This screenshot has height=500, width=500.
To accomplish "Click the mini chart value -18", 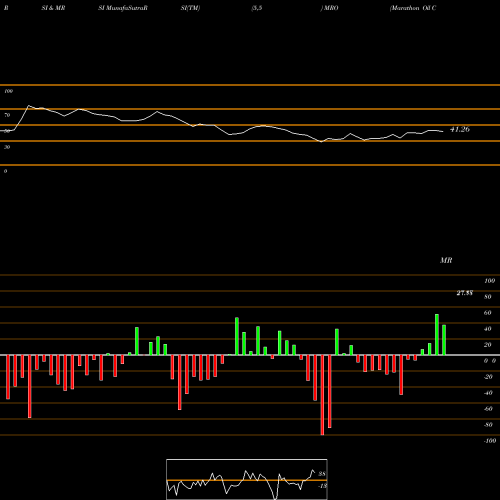I will tap(322, 486).
